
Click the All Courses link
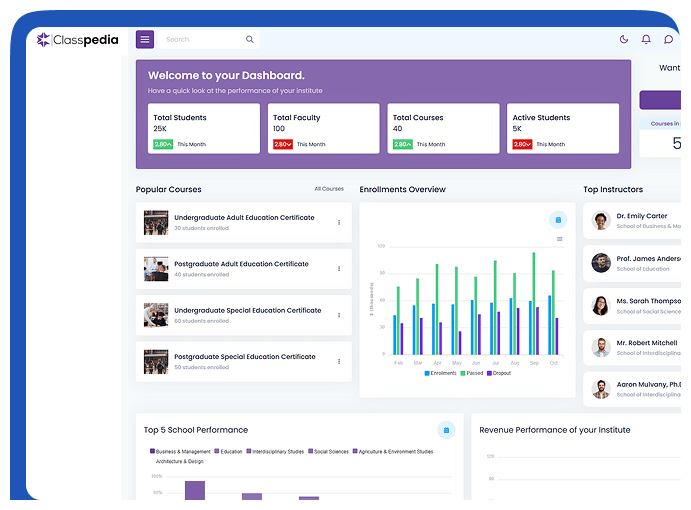click(x=328, y=189)
